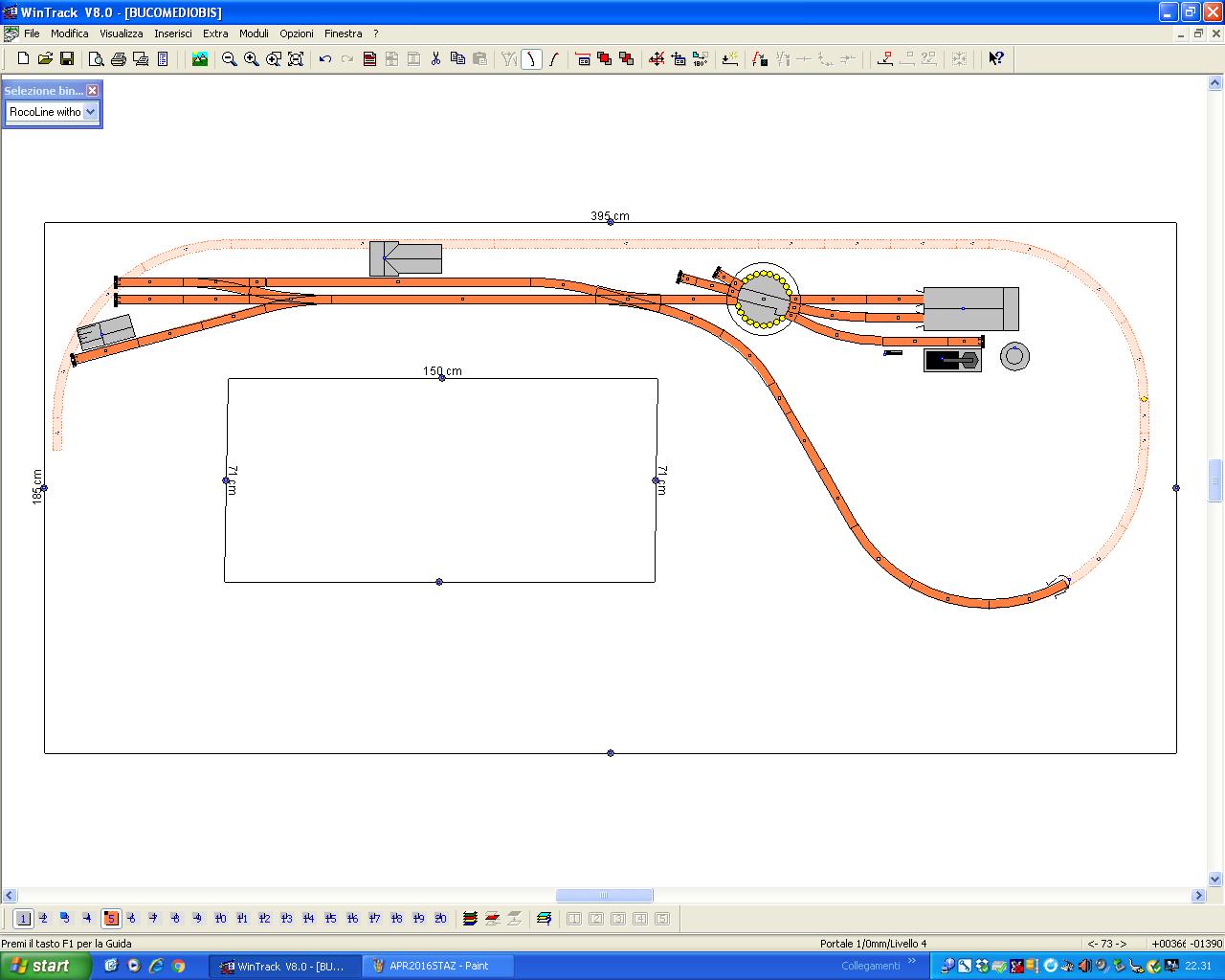The height and width of the screenshot is (980, 1225).
Task: Toggle layer 20 button
Action: pyautogui.click(x=440, y=919)
